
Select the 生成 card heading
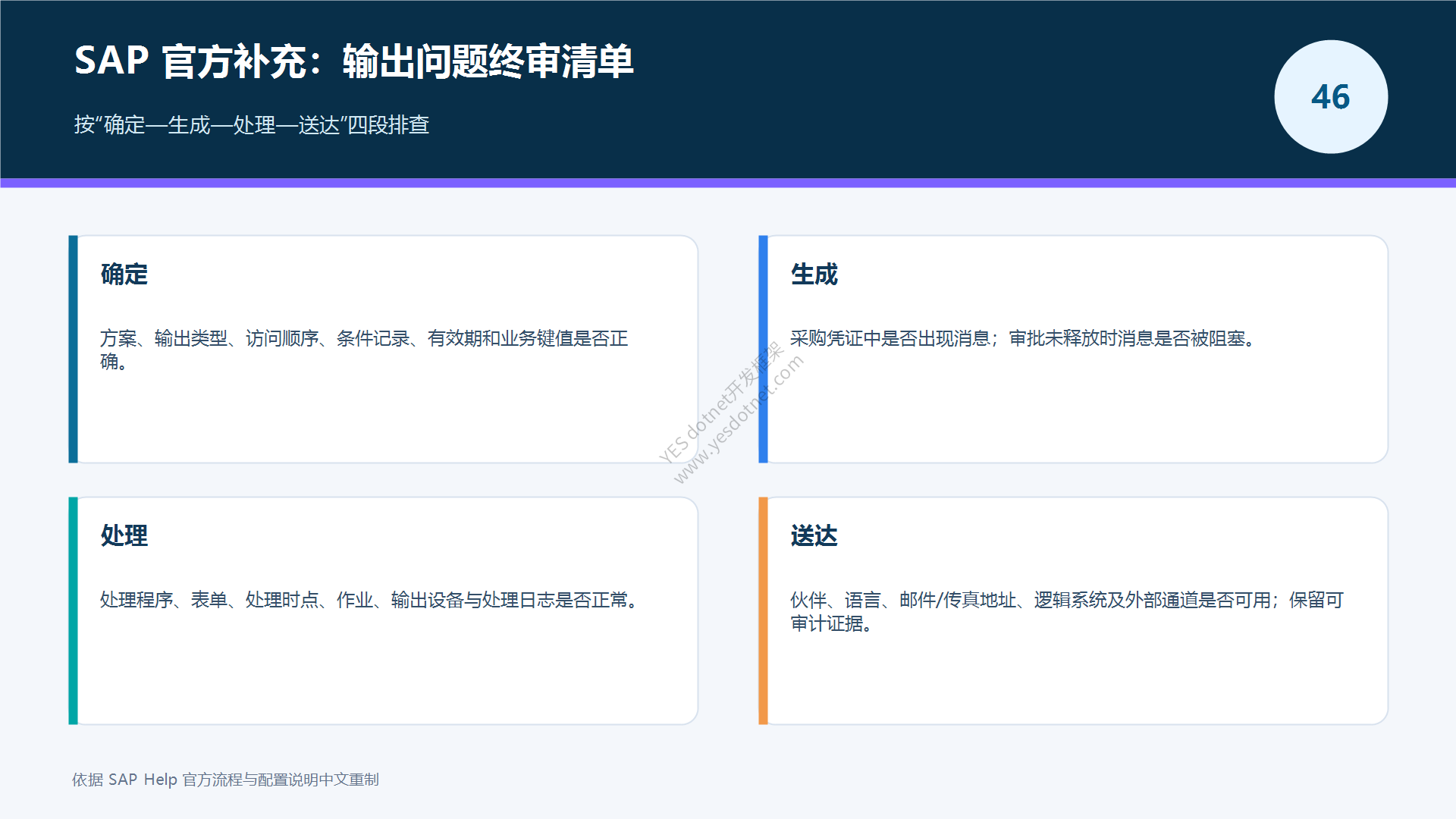click(x=814, y=274)
